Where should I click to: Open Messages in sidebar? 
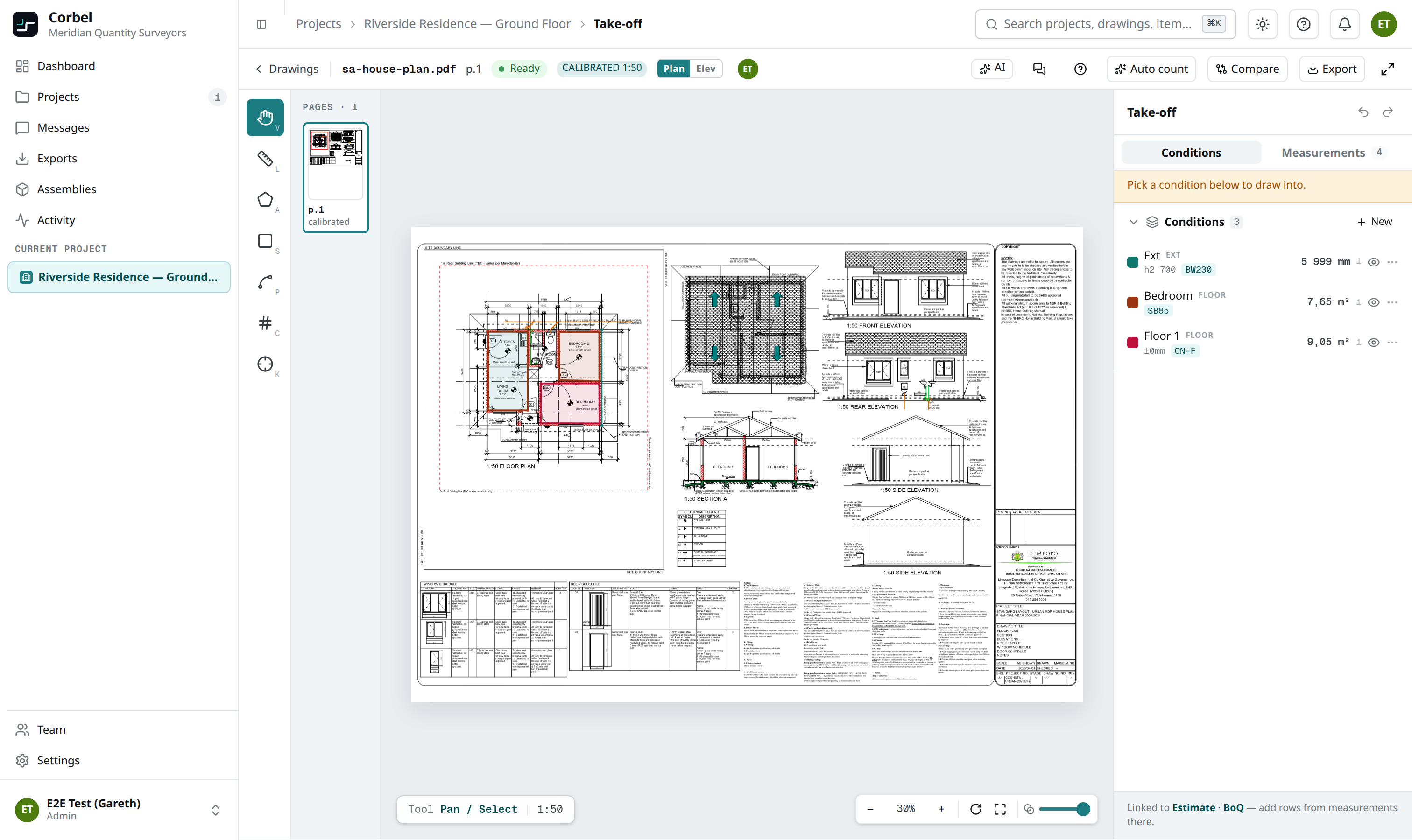119,128
